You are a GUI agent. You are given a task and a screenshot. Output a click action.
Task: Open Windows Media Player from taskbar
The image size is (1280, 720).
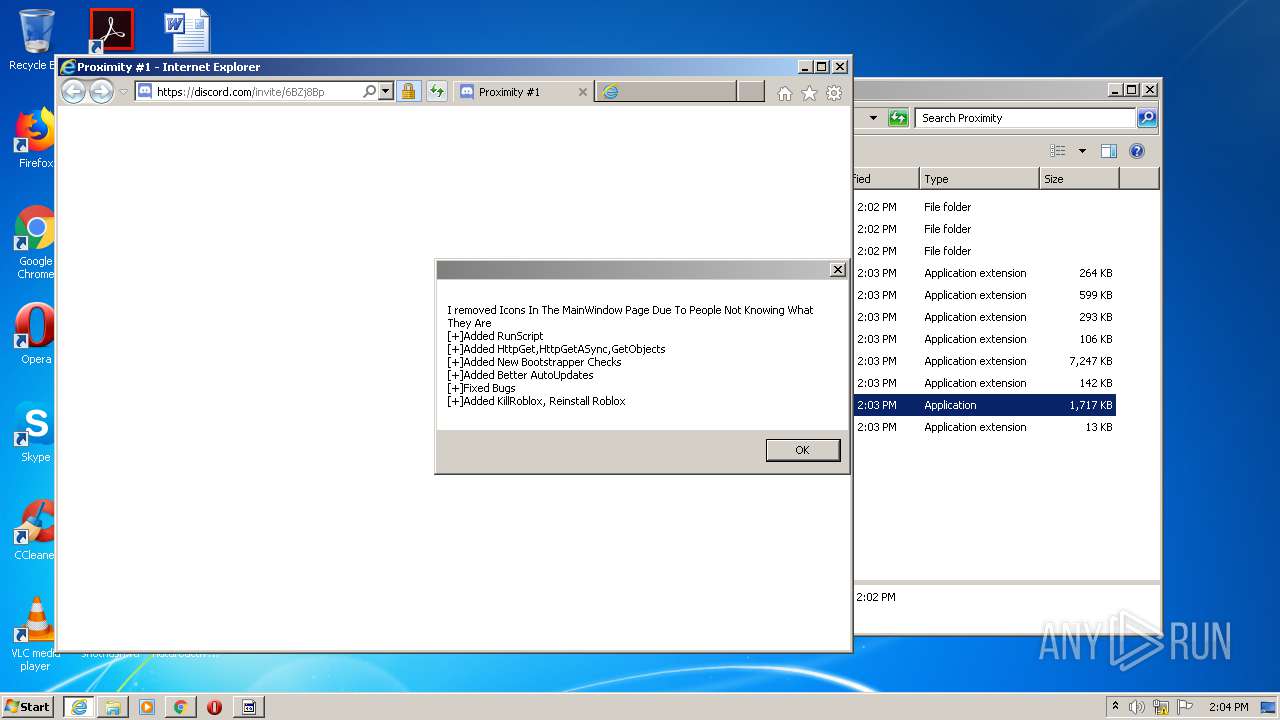click(x=147, y=706)
